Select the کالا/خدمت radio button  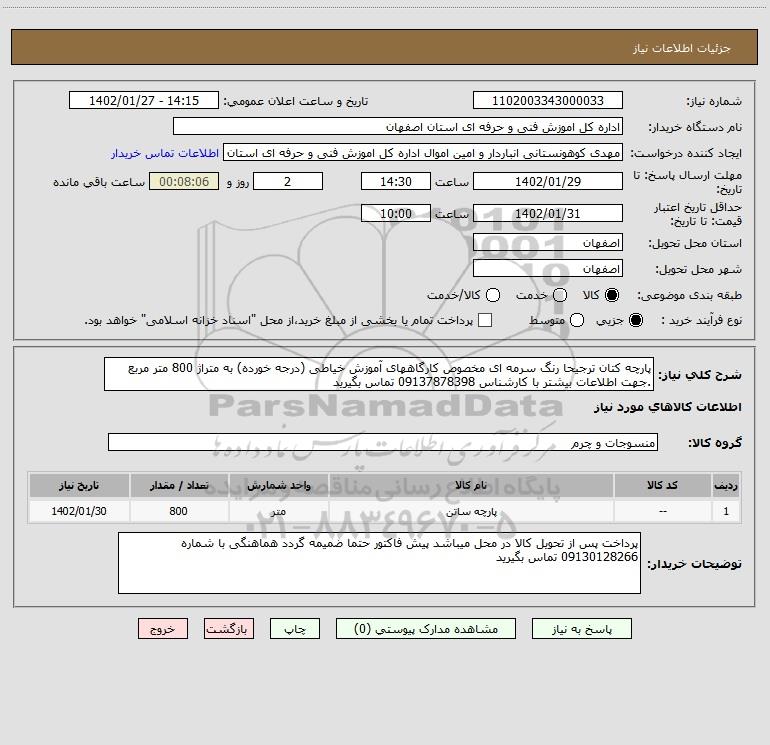(493, 295)
